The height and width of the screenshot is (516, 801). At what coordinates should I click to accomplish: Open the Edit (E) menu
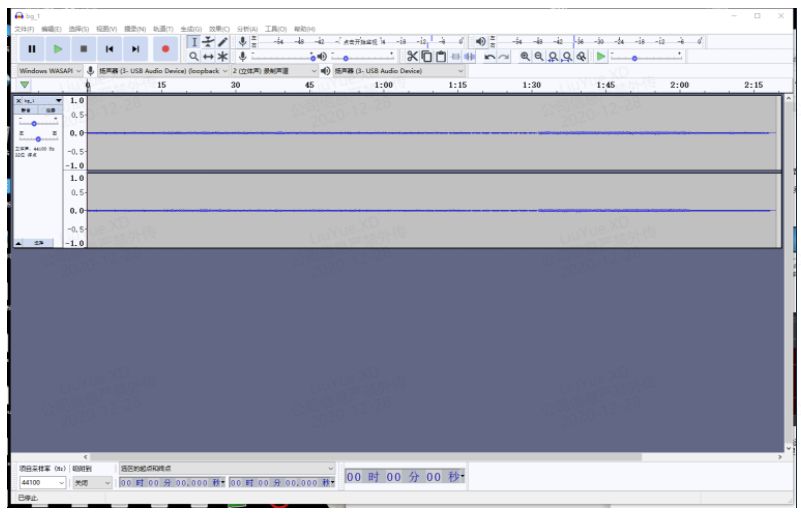point(51,29)
